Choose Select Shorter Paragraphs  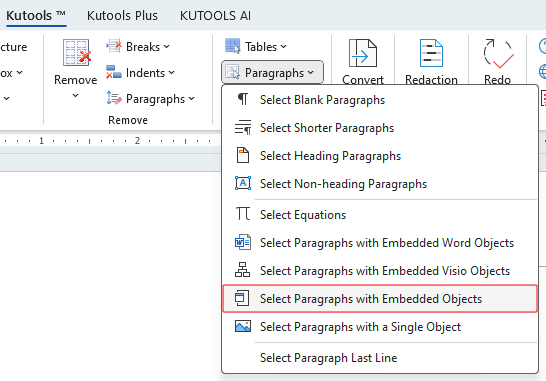380,128
